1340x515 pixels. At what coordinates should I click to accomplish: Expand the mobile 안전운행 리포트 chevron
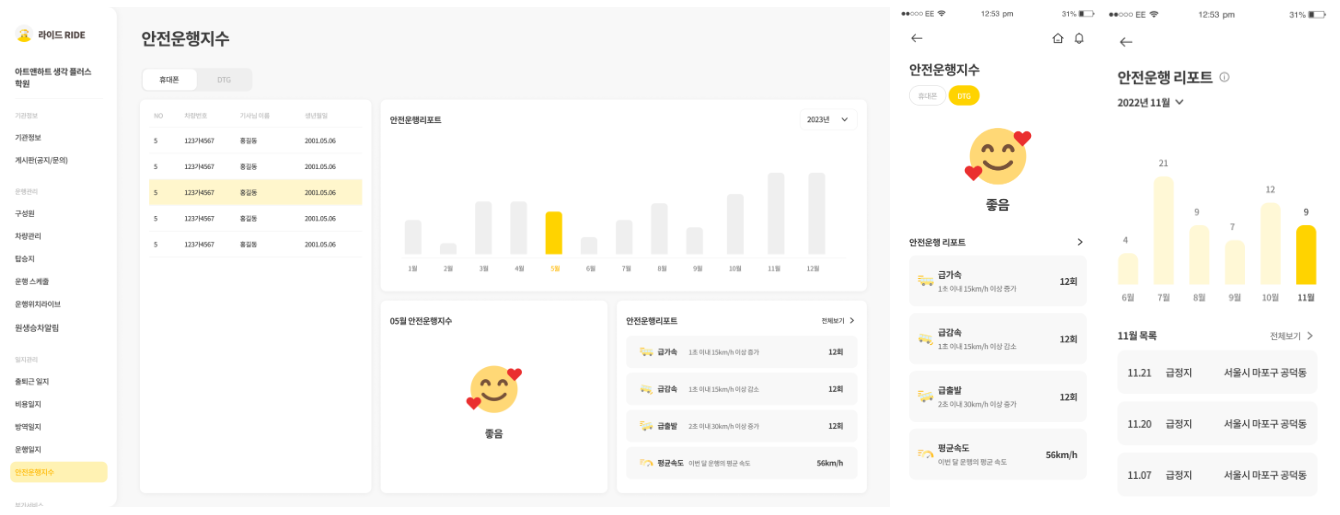coord(1079,242)
